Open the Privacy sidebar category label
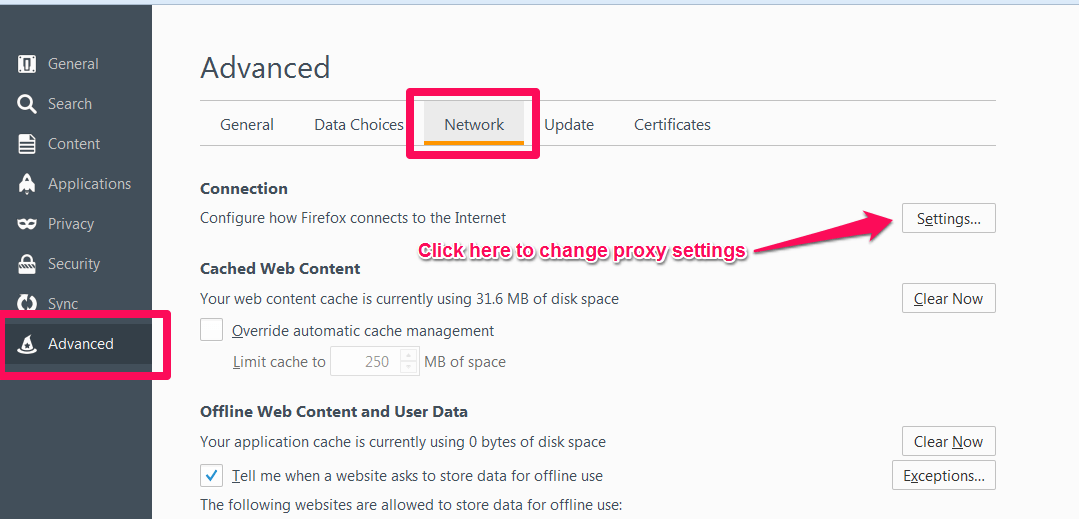1079x519 pixels. [71, 224]
